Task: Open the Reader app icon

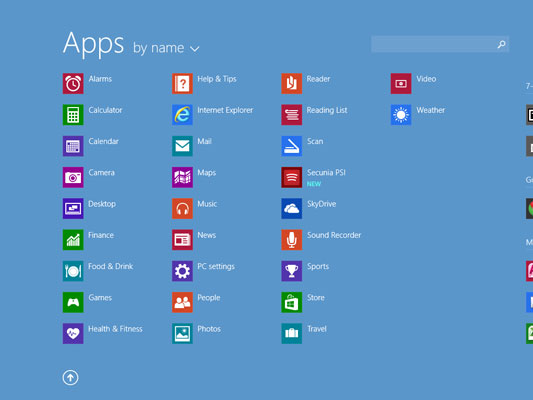Action: coord(292,83)
